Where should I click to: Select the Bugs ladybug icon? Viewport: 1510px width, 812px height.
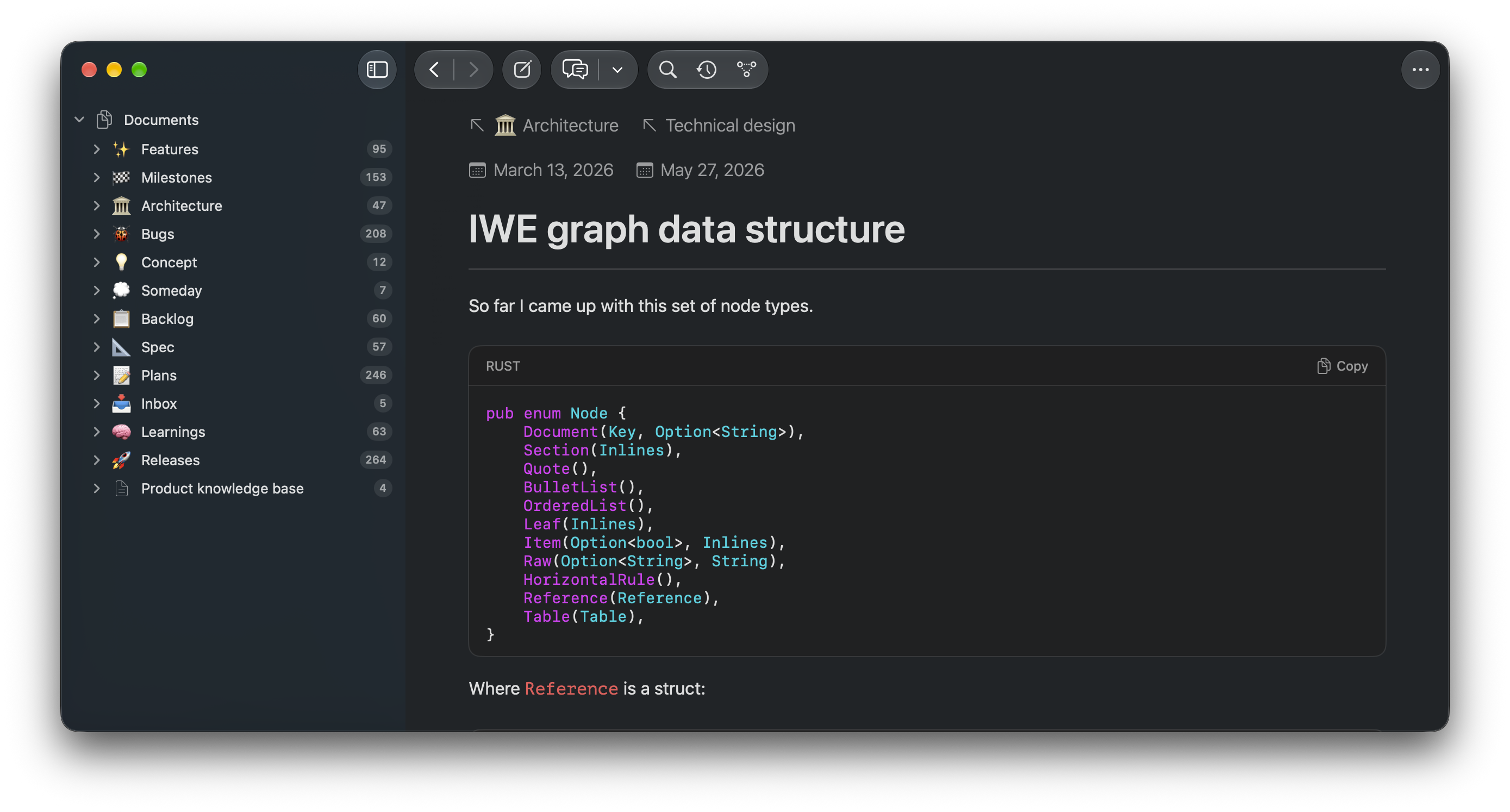click(121, 233)
